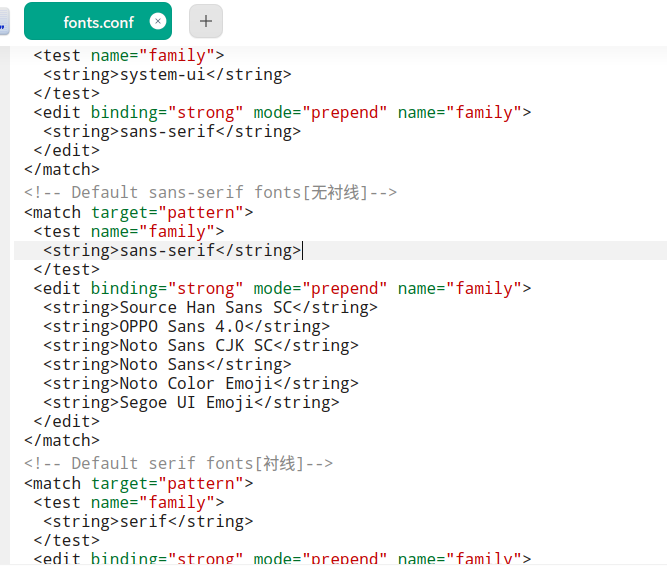
Task: Click the Noto Sans CJK SC string line
Action: pos(201,346)
